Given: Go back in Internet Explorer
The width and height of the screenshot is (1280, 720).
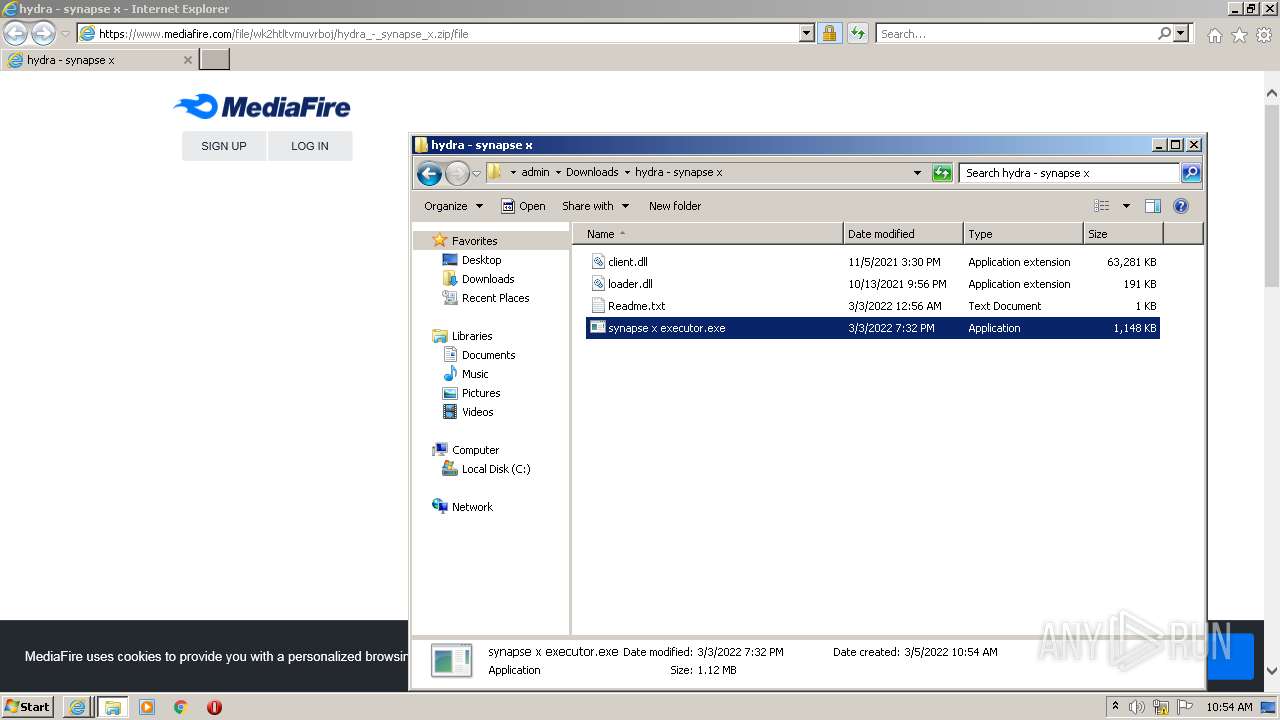Looking at the screenshot, I should [15, 34].
